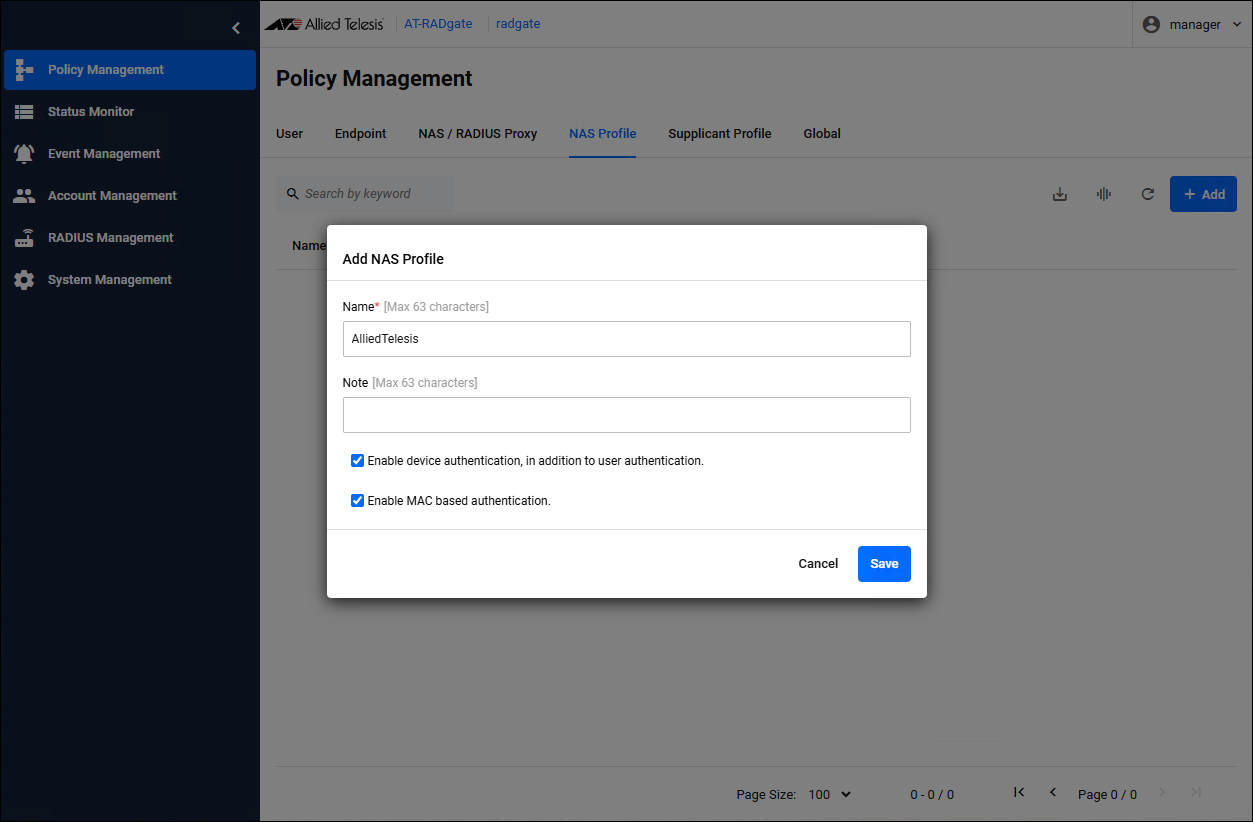Collapse the sidebar with the chevron icon
This screenshot has height=822, width=1253.
[236, 28]
